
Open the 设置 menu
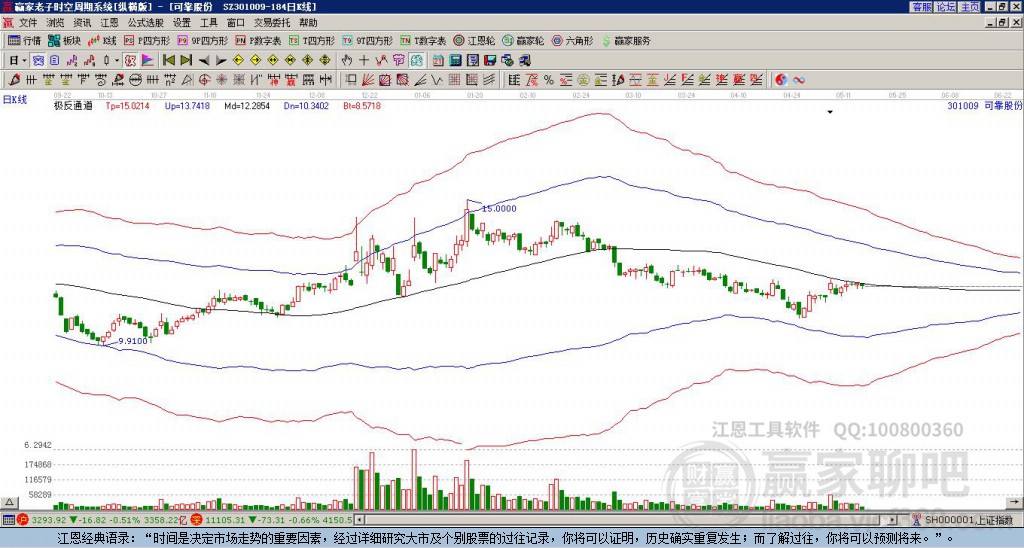(182, 23)
